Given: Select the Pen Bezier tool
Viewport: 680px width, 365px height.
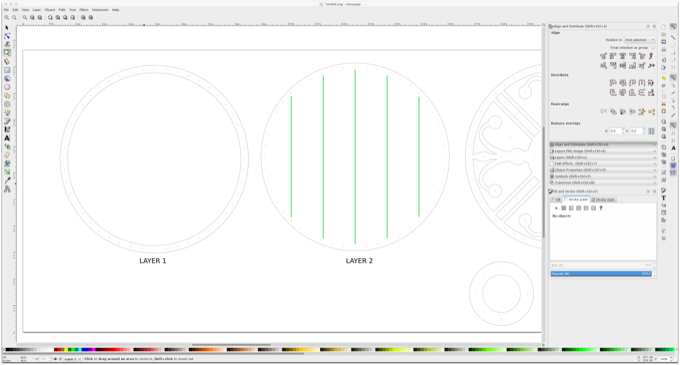Looking at the screenshot, I should pyautogui.click(x=7, y=121).
